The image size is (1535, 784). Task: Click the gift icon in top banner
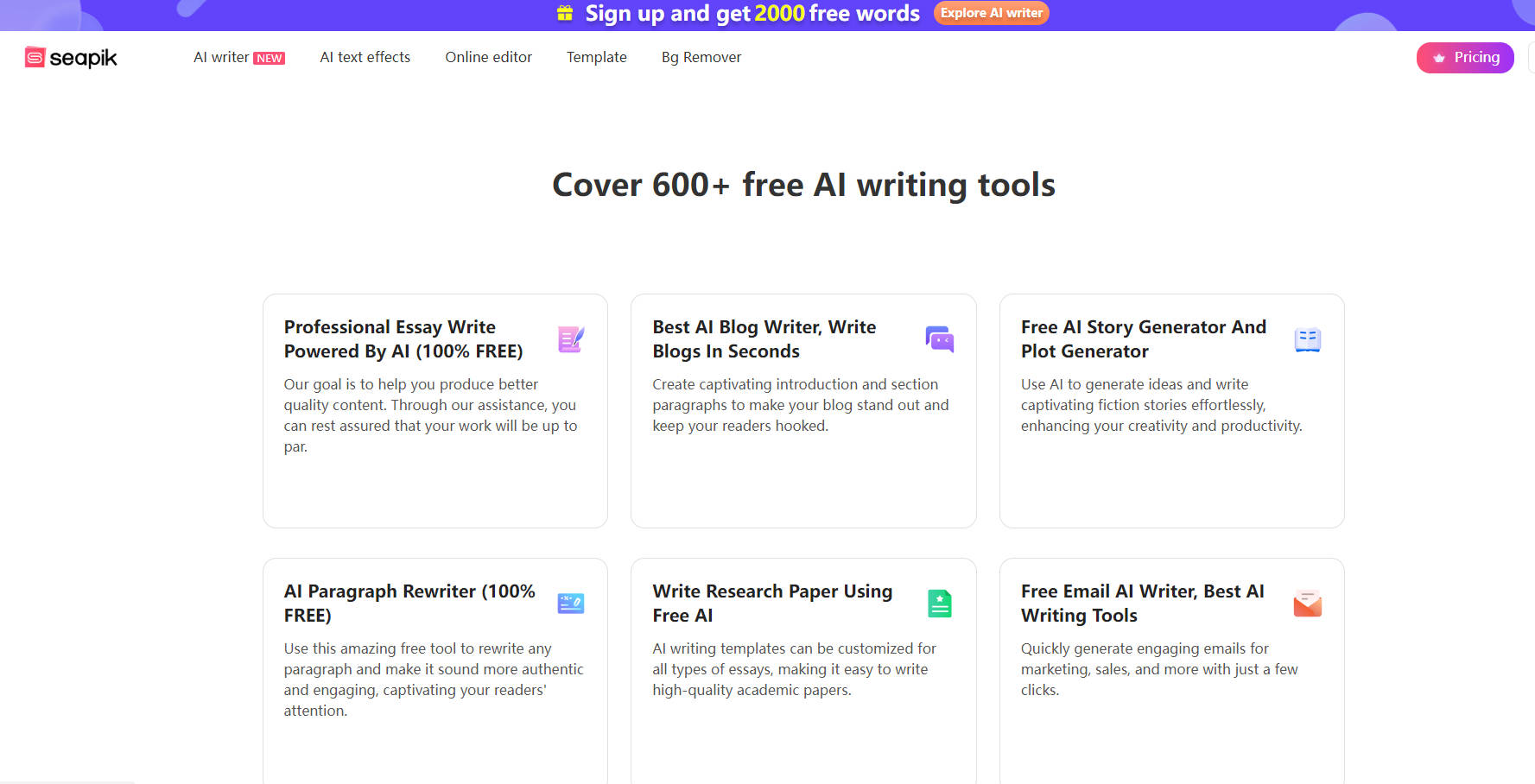pos(565,13)
